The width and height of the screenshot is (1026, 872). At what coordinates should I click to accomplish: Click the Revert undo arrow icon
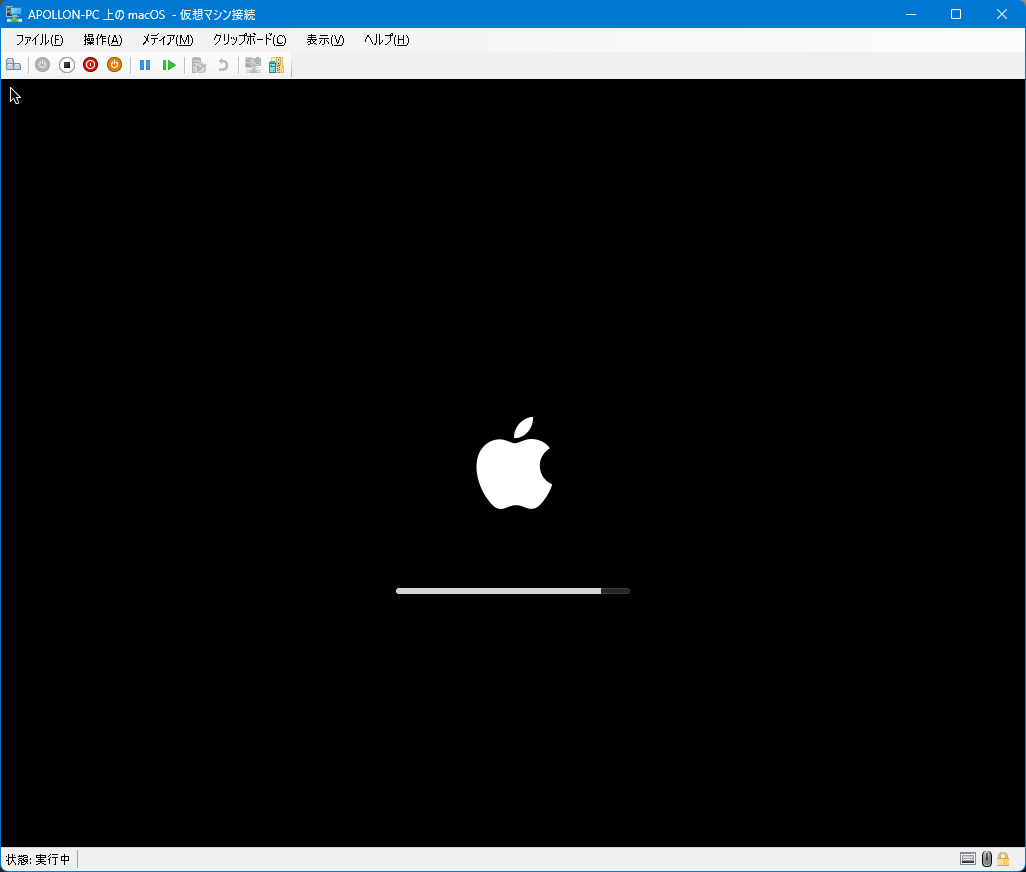(x=223, y=65)
